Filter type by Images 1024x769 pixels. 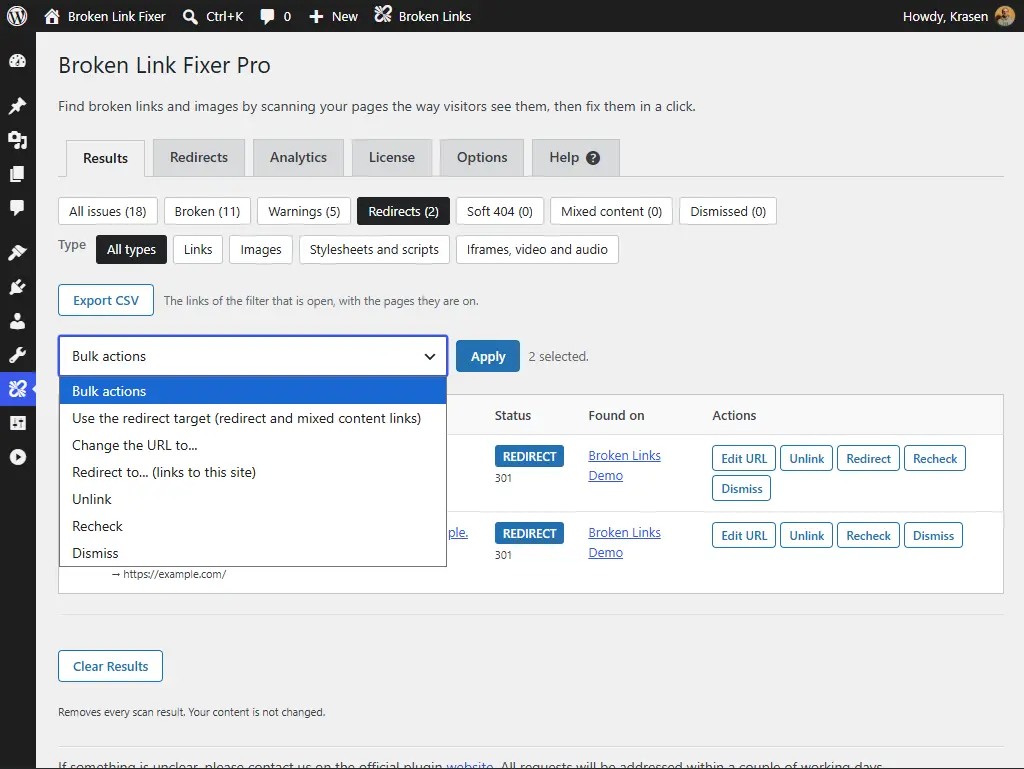(261, 249)
